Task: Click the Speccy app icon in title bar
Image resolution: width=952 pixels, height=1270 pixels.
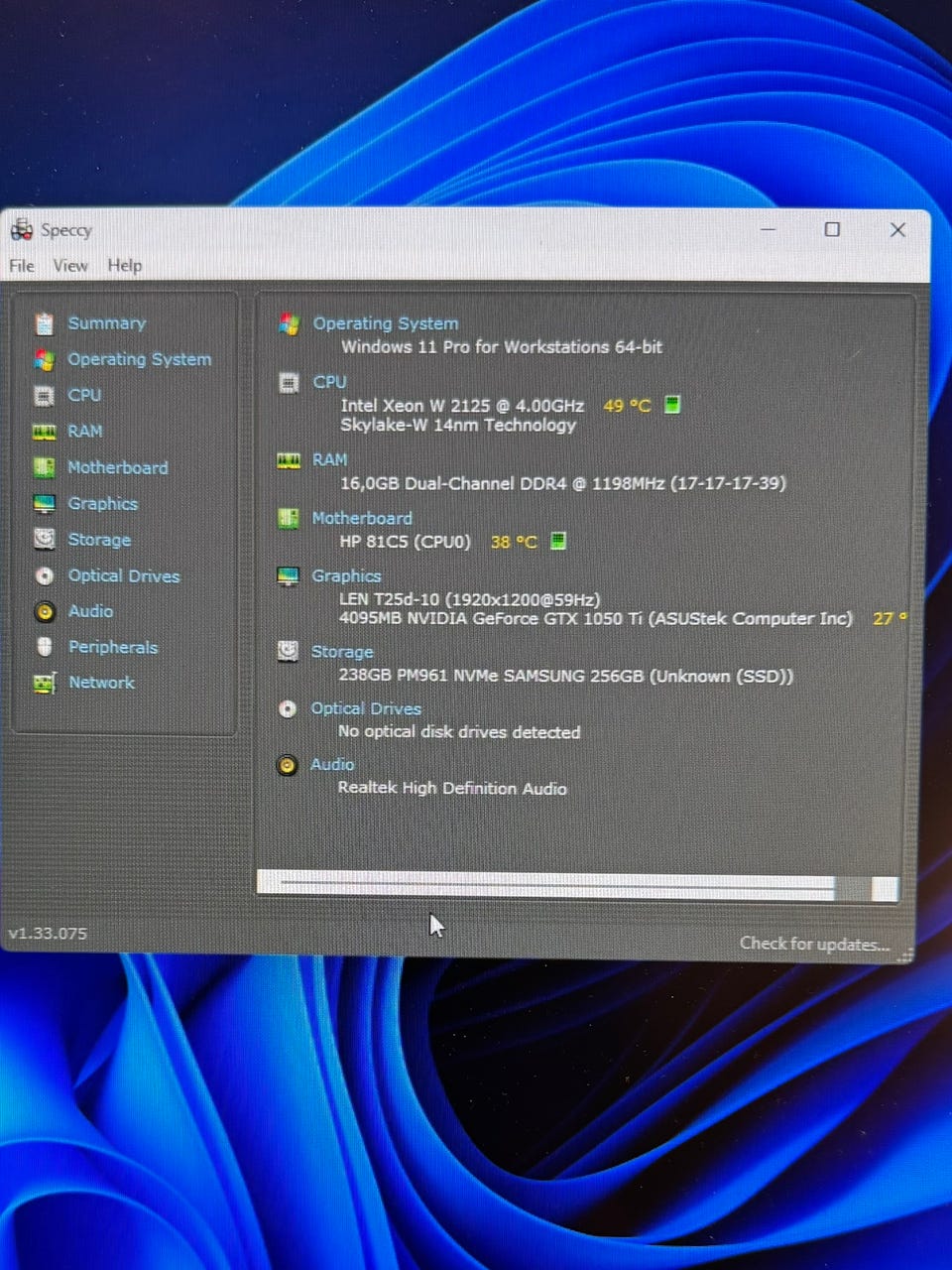Action: (22, 230)
